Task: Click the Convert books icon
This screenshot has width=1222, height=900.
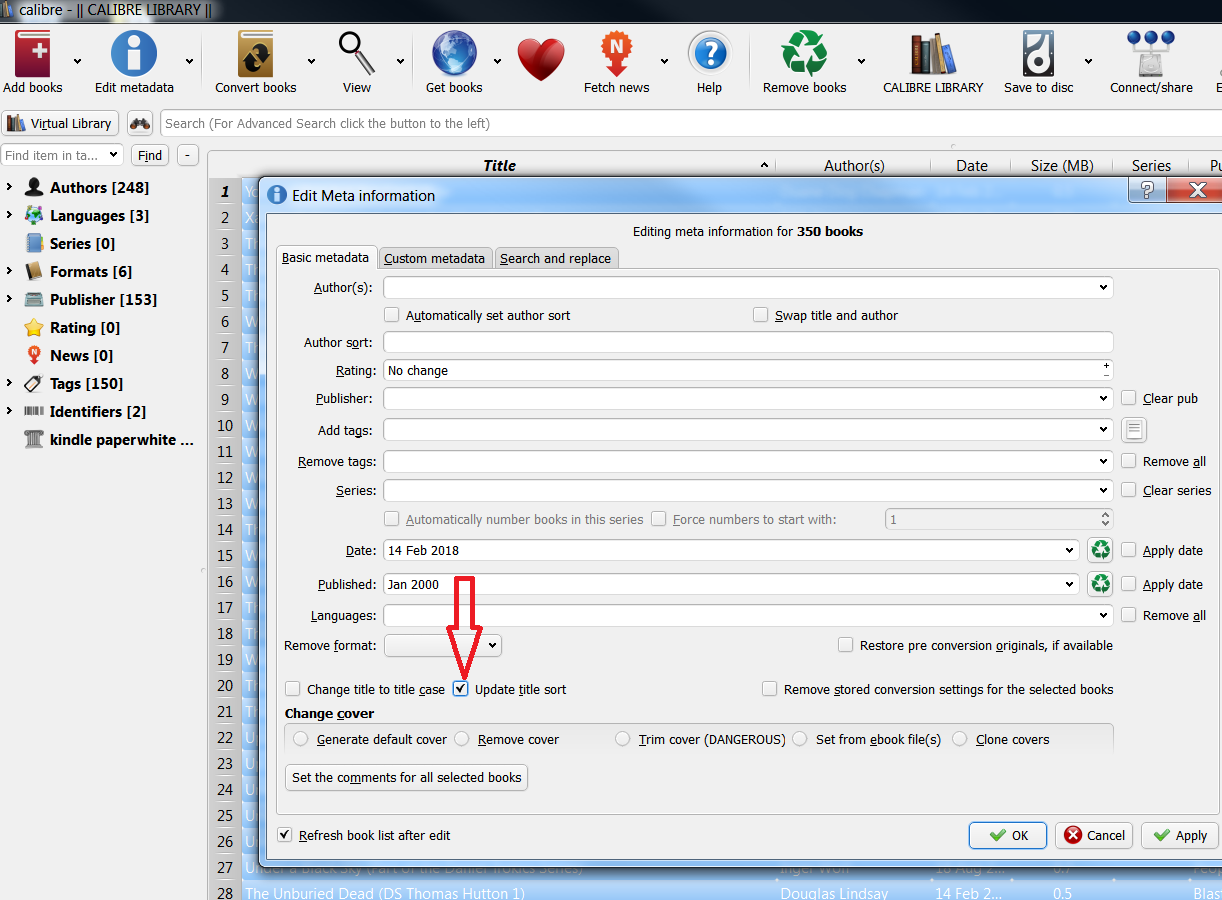Action: click(256, 53)
